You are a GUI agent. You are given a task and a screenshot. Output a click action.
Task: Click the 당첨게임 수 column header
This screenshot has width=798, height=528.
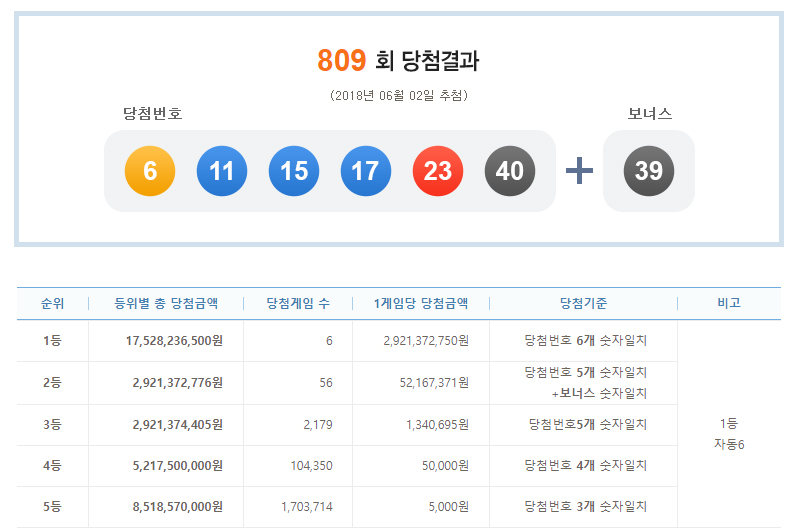coord(298,303)
